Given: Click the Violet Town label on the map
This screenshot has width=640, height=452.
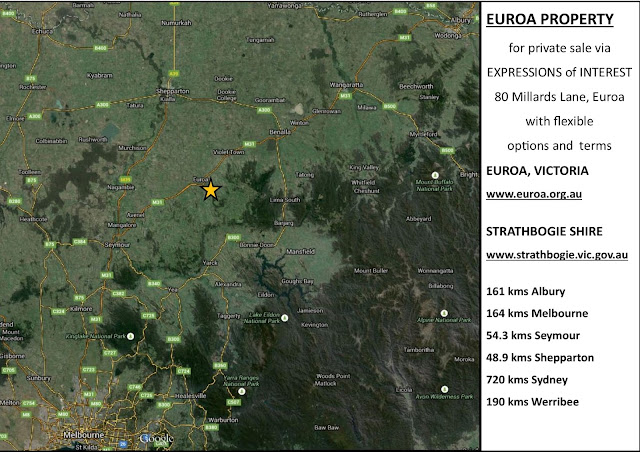Looking at the screenshot, I should (229, 152).
